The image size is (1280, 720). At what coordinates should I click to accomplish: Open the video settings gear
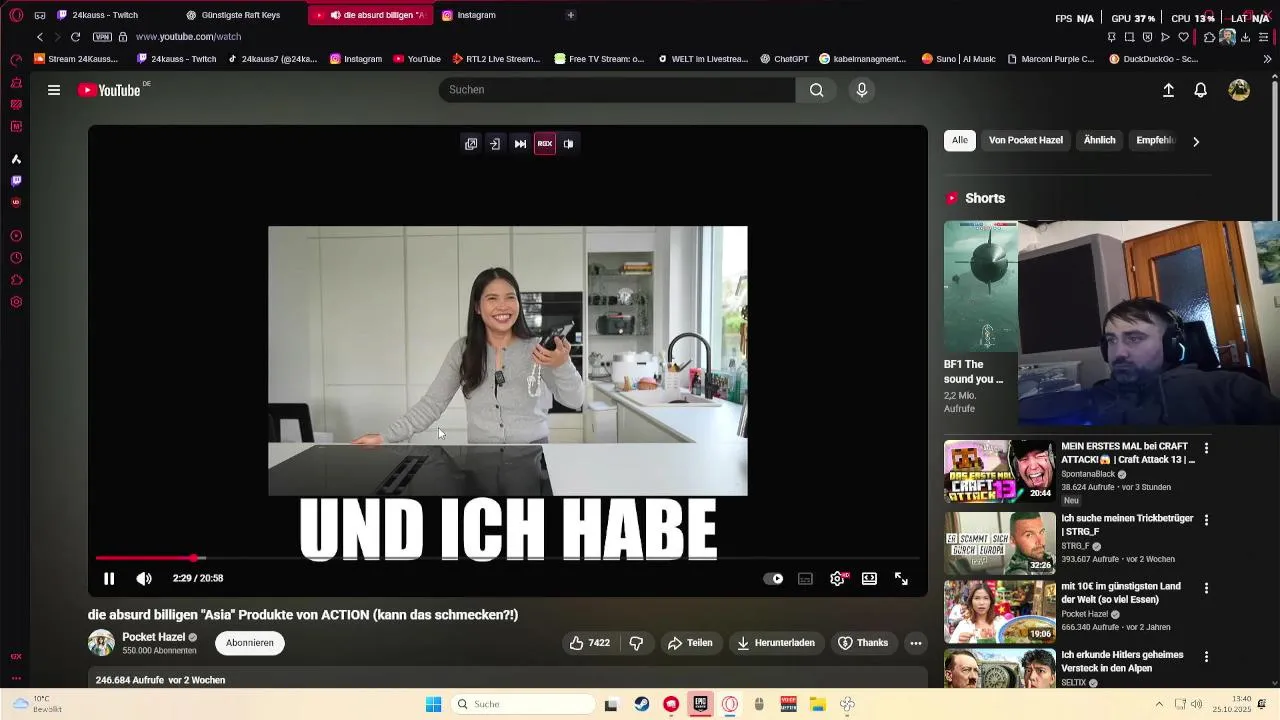[x=837, y=579]
